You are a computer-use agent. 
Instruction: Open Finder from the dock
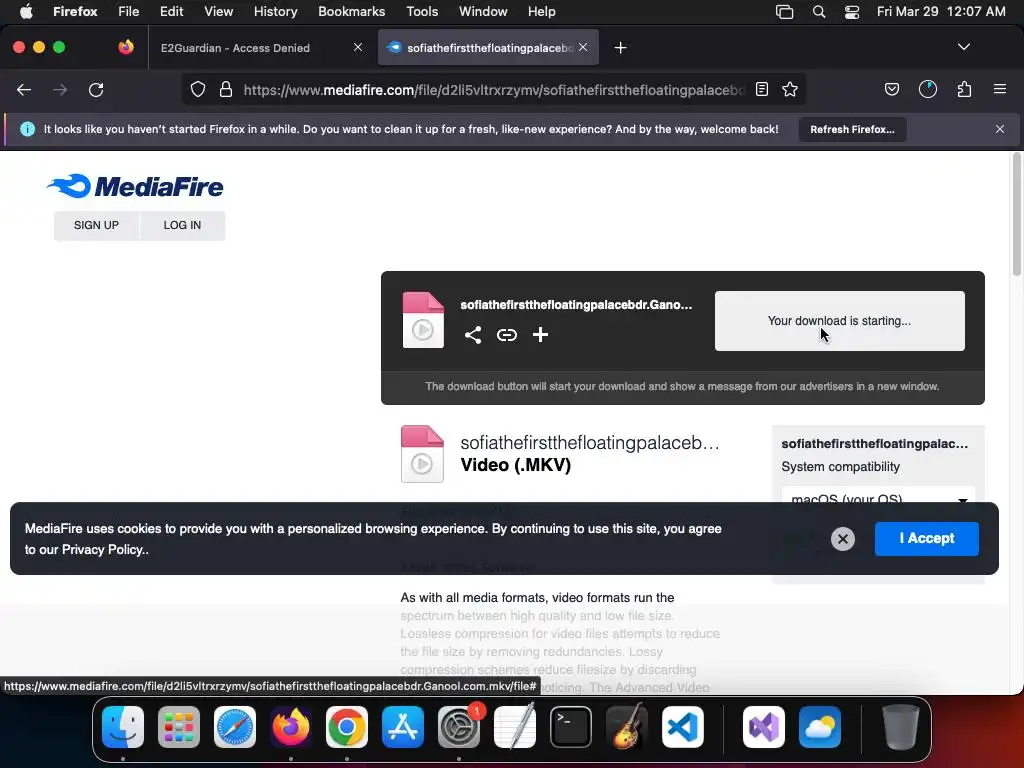coord(123,727)
